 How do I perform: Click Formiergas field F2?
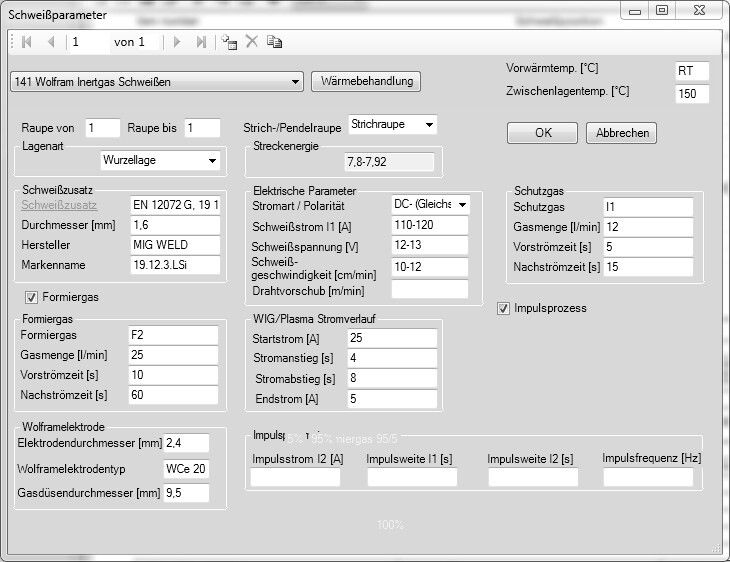coord(173,335)
